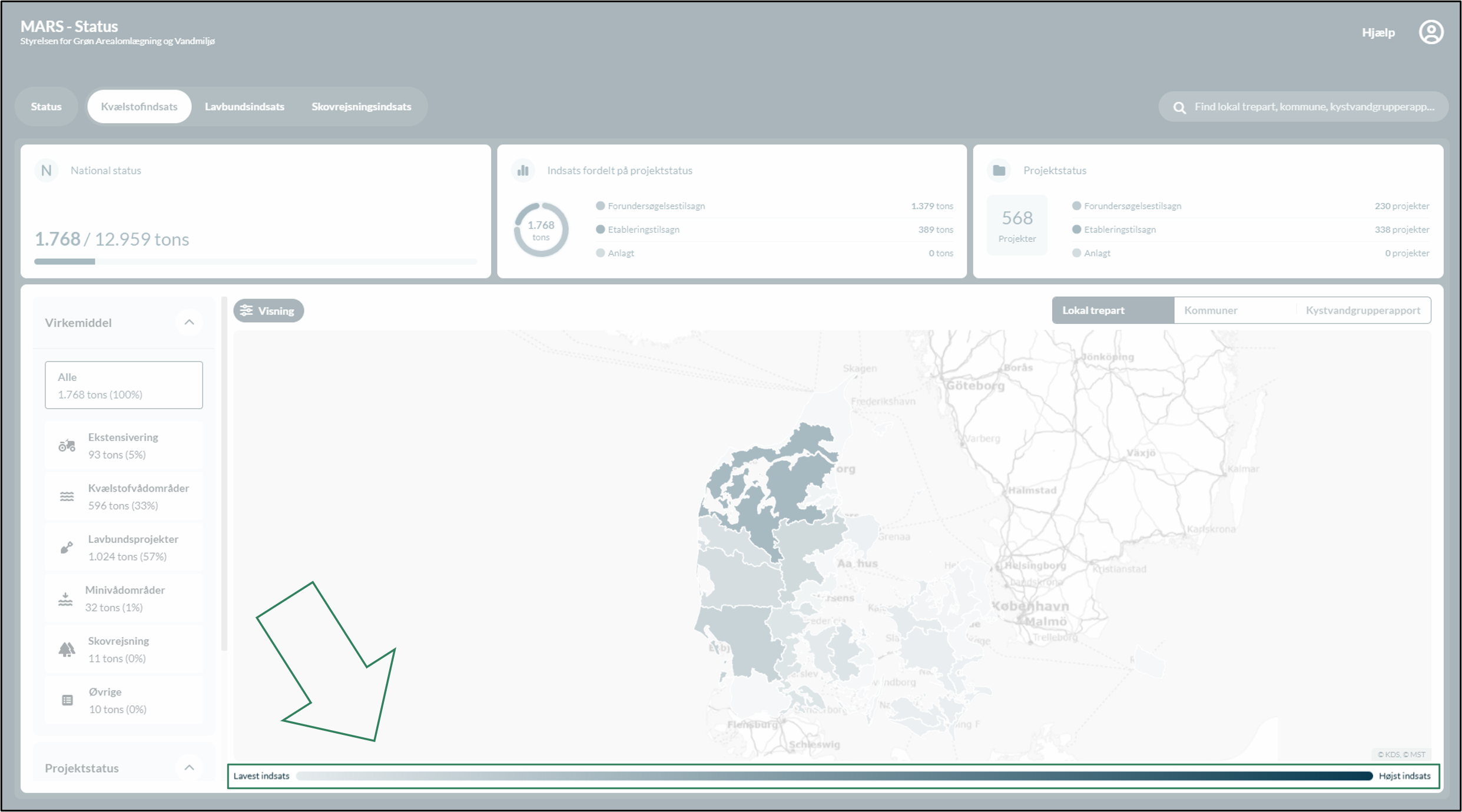Screen dimensions: 1462x812
Task: Click the MARS - Status title
Action: tap(69, 26)
